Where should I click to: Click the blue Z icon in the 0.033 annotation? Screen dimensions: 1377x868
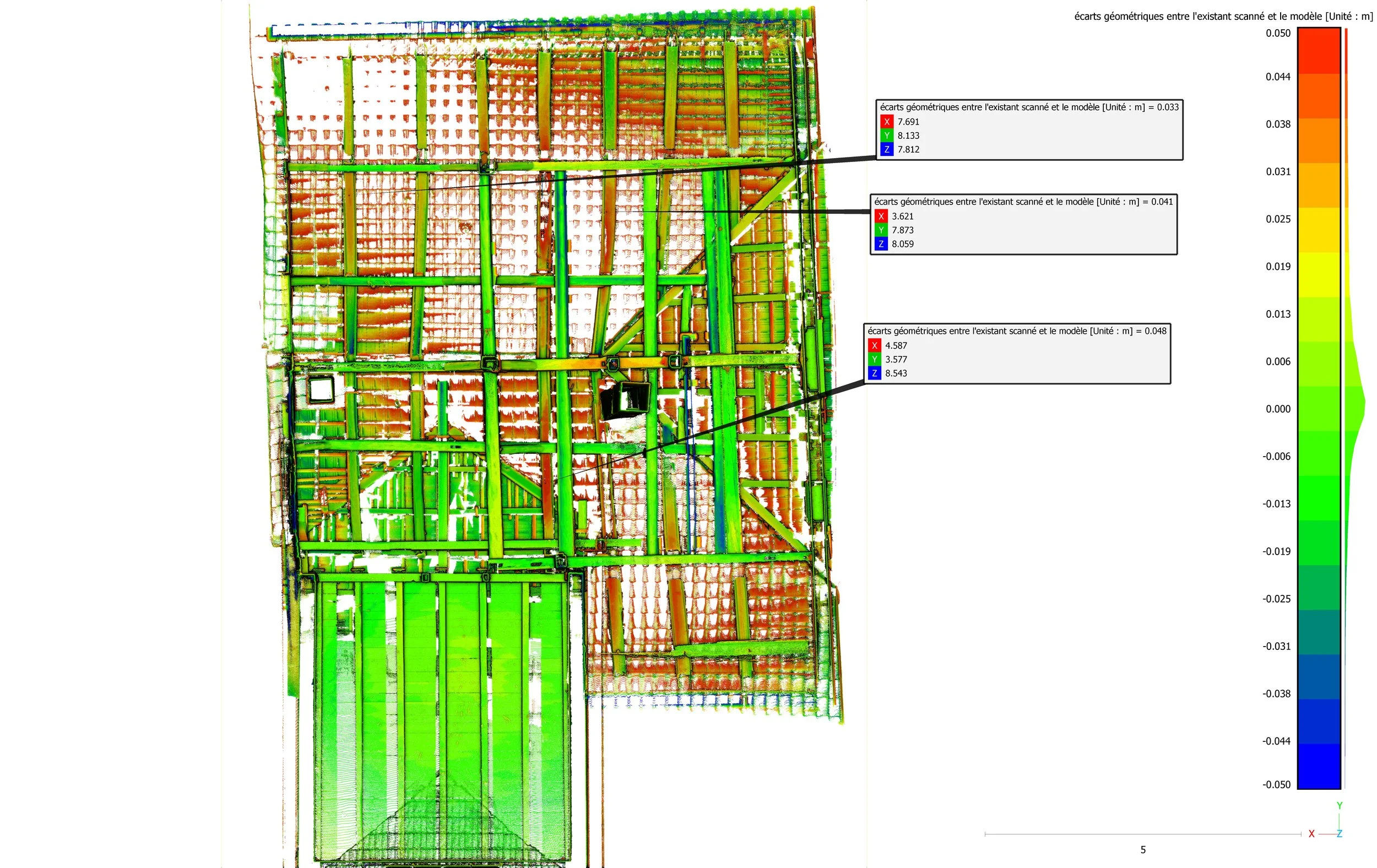[886, 149]
